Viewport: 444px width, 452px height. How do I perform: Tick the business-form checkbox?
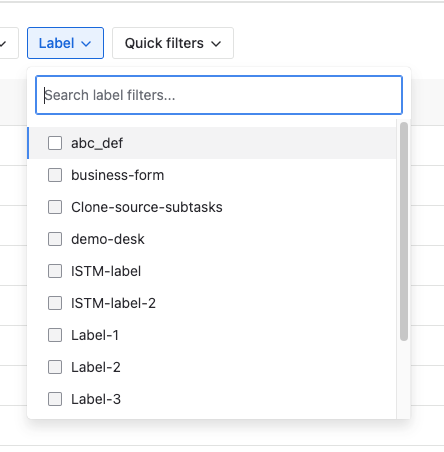pyautogui.click(x=55, y=175)
